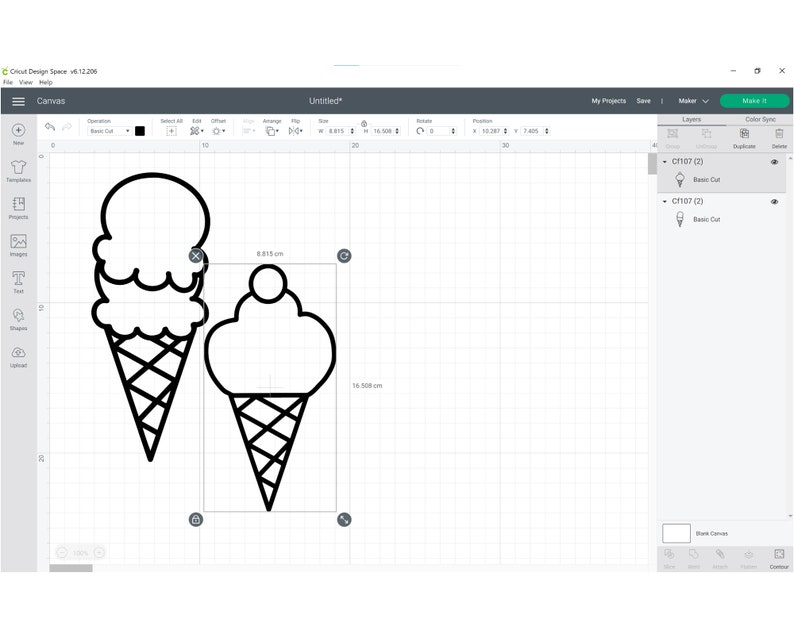Click the vertical canvas scrollbar thumb
This screenshot has width=794, height=638.
pyautogui.click(x=652, y=164)
